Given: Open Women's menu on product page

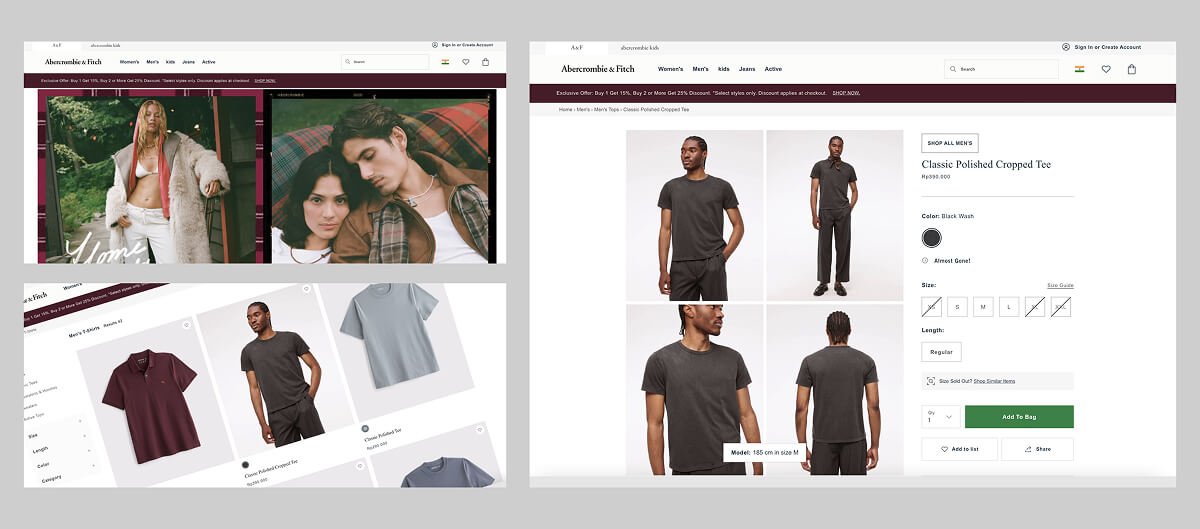Looking at the screenshot, I should tap(670, 69).
